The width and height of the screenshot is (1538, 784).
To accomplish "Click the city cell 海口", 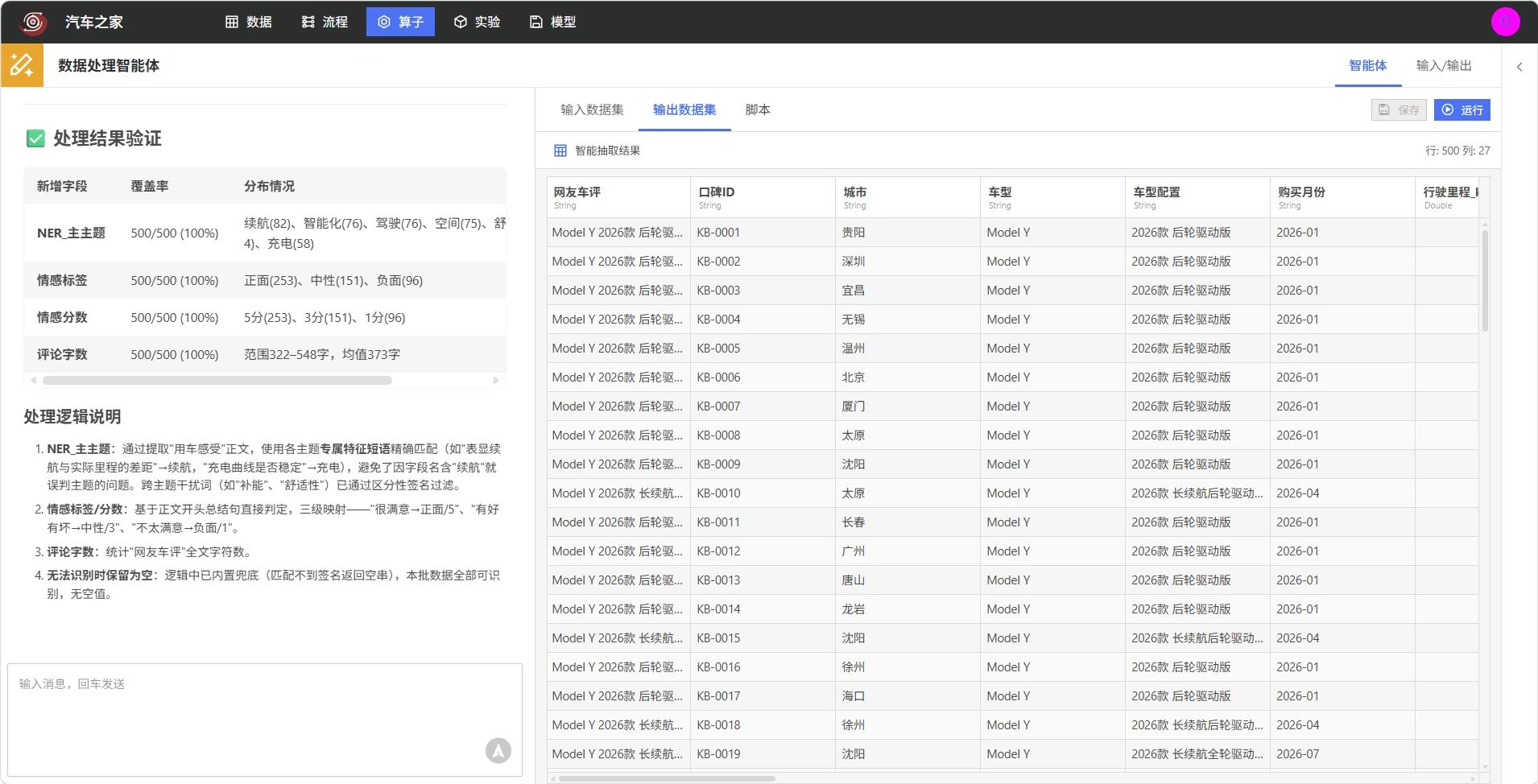I will (908, 696).
